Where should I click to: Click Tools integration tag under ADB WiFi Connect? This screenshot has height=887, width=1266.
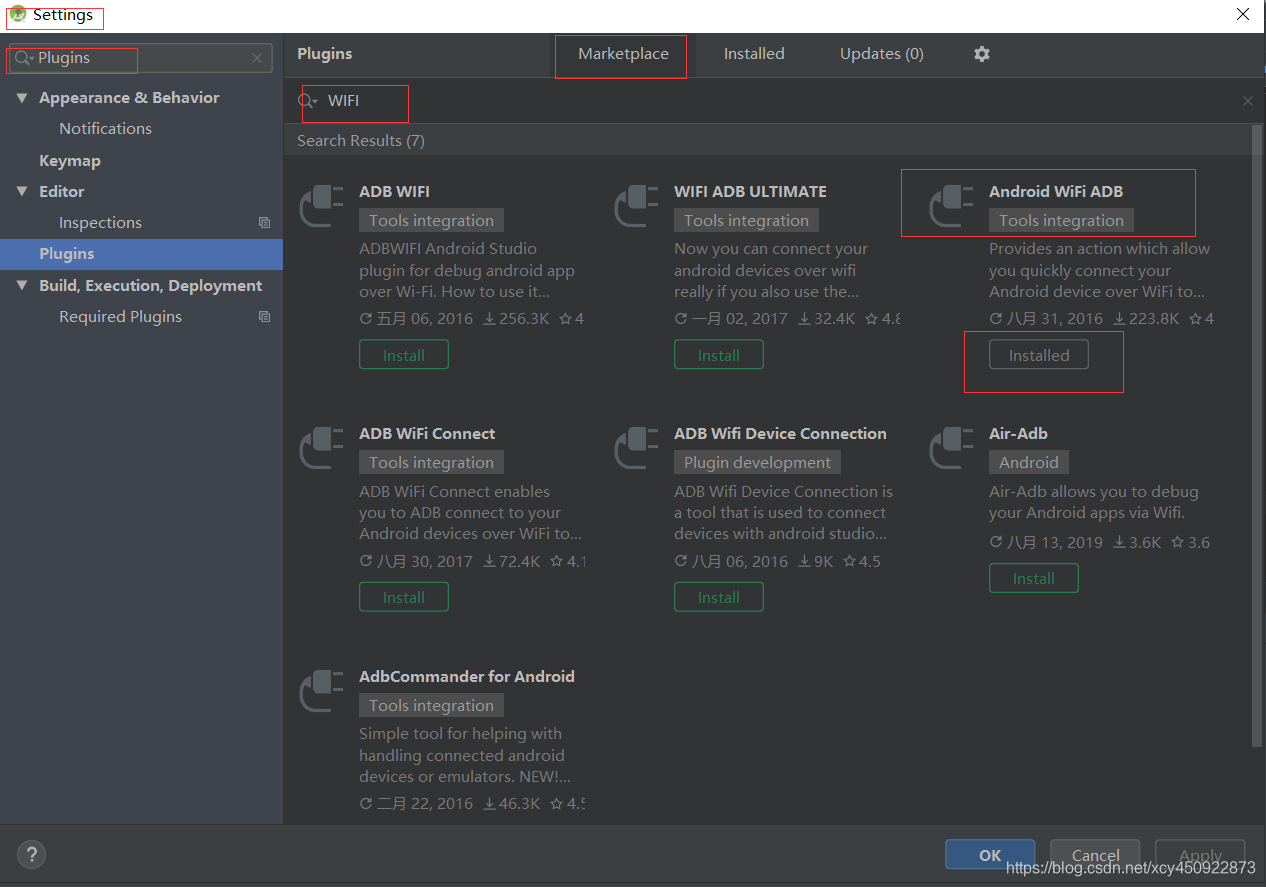432,463
